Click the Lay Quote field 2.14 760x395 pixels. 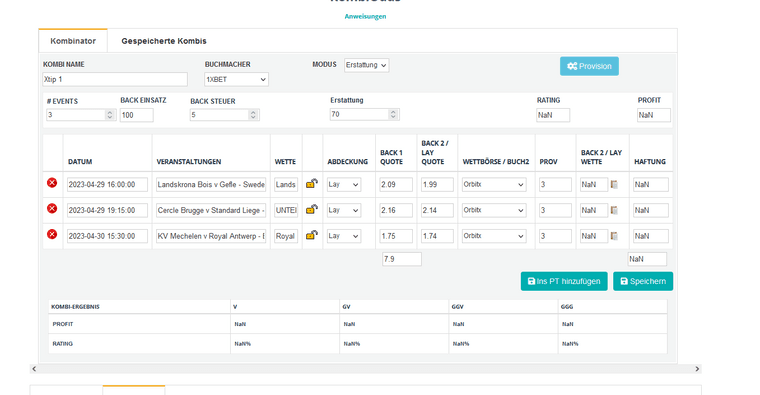click(x=437, y=210)
